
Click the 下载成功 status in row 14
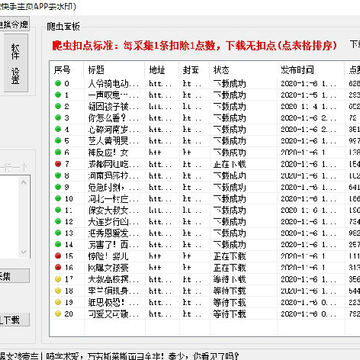coord(230,244)
